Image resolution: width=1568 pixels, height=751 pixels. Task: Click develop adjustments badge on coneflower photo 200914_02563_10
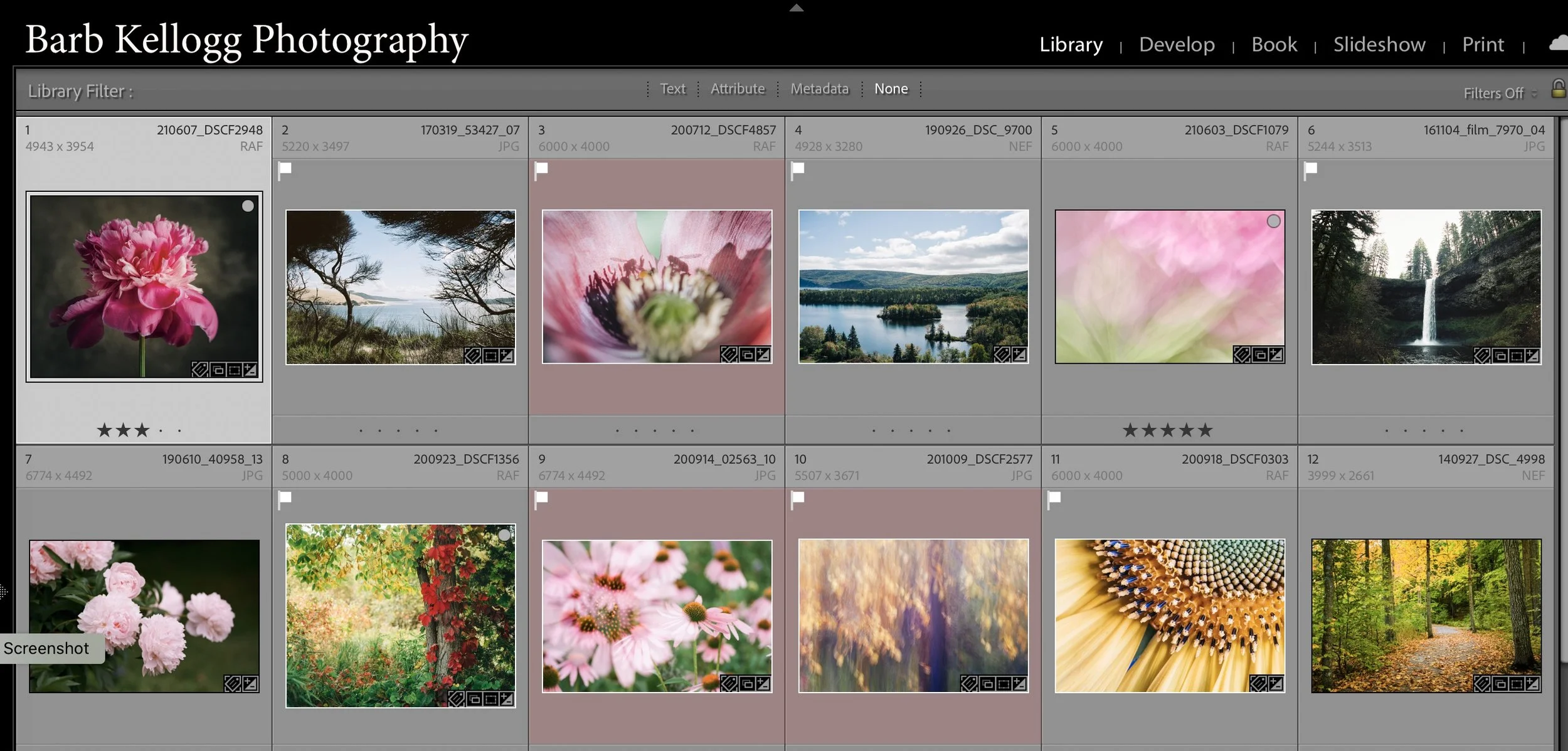pyautogui.click(x=763, y=683)
